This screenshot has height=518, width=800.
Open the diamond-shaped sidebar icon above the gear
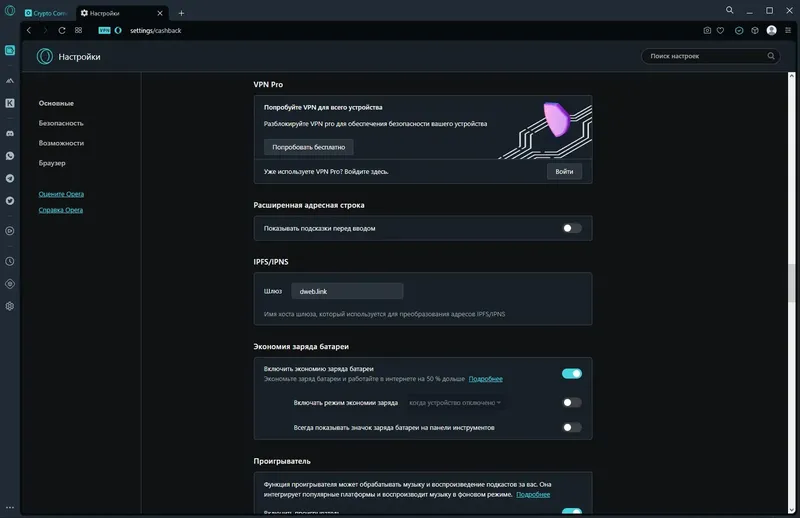(x=10, y=284)
